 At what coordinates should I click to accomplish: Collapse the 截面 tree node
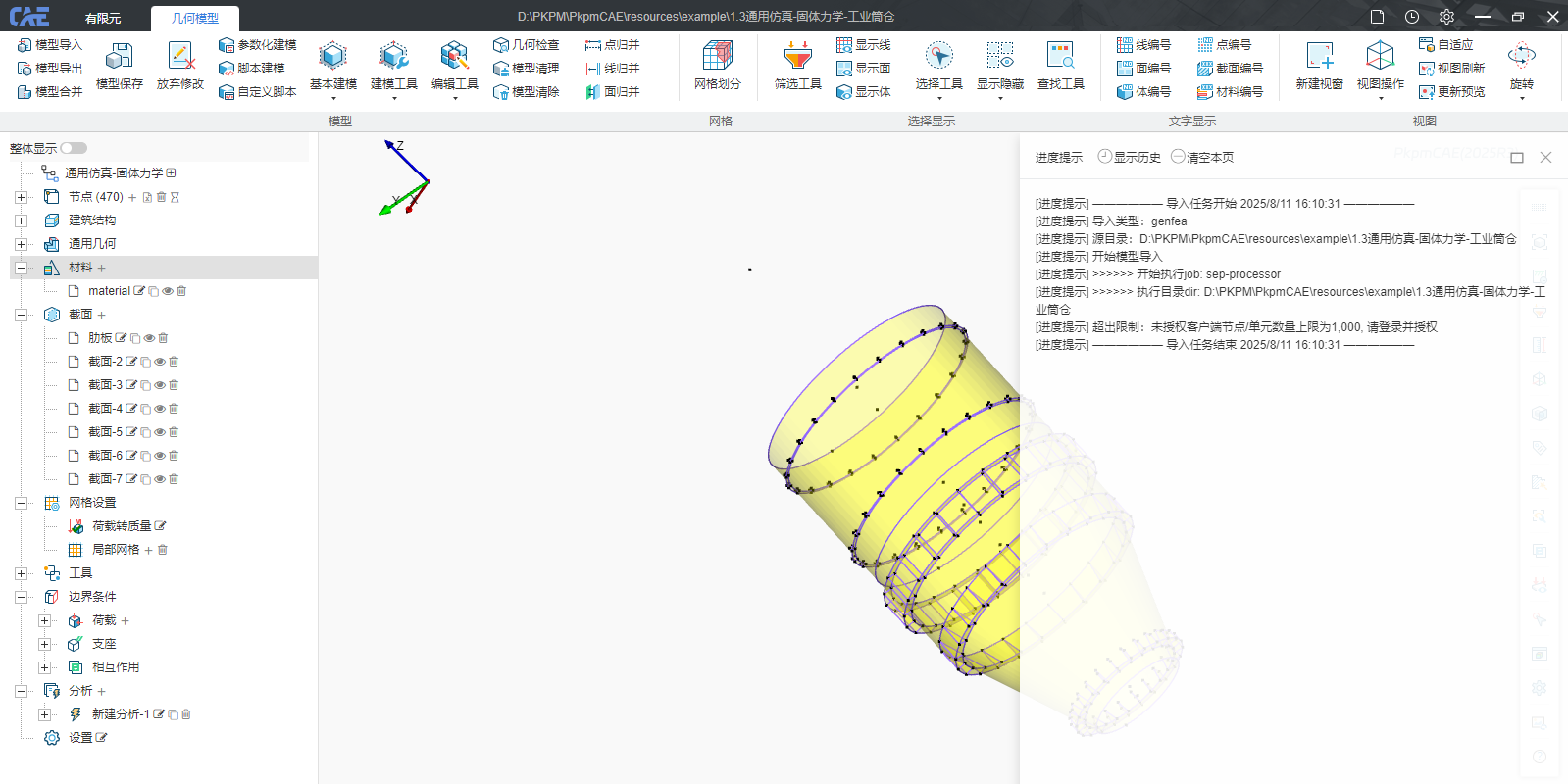(21, 315)
